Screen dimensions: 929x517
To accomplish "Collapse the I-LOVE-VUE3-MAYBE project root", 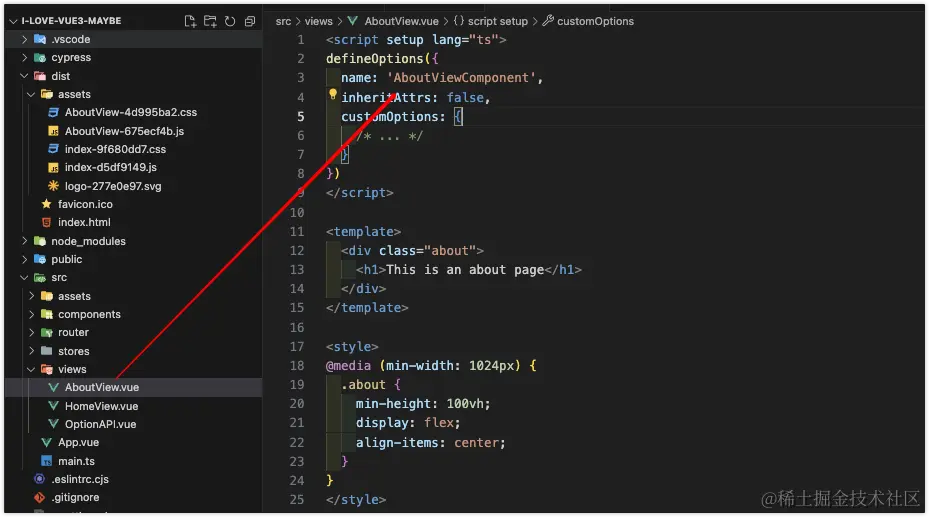I will point(13,21).
